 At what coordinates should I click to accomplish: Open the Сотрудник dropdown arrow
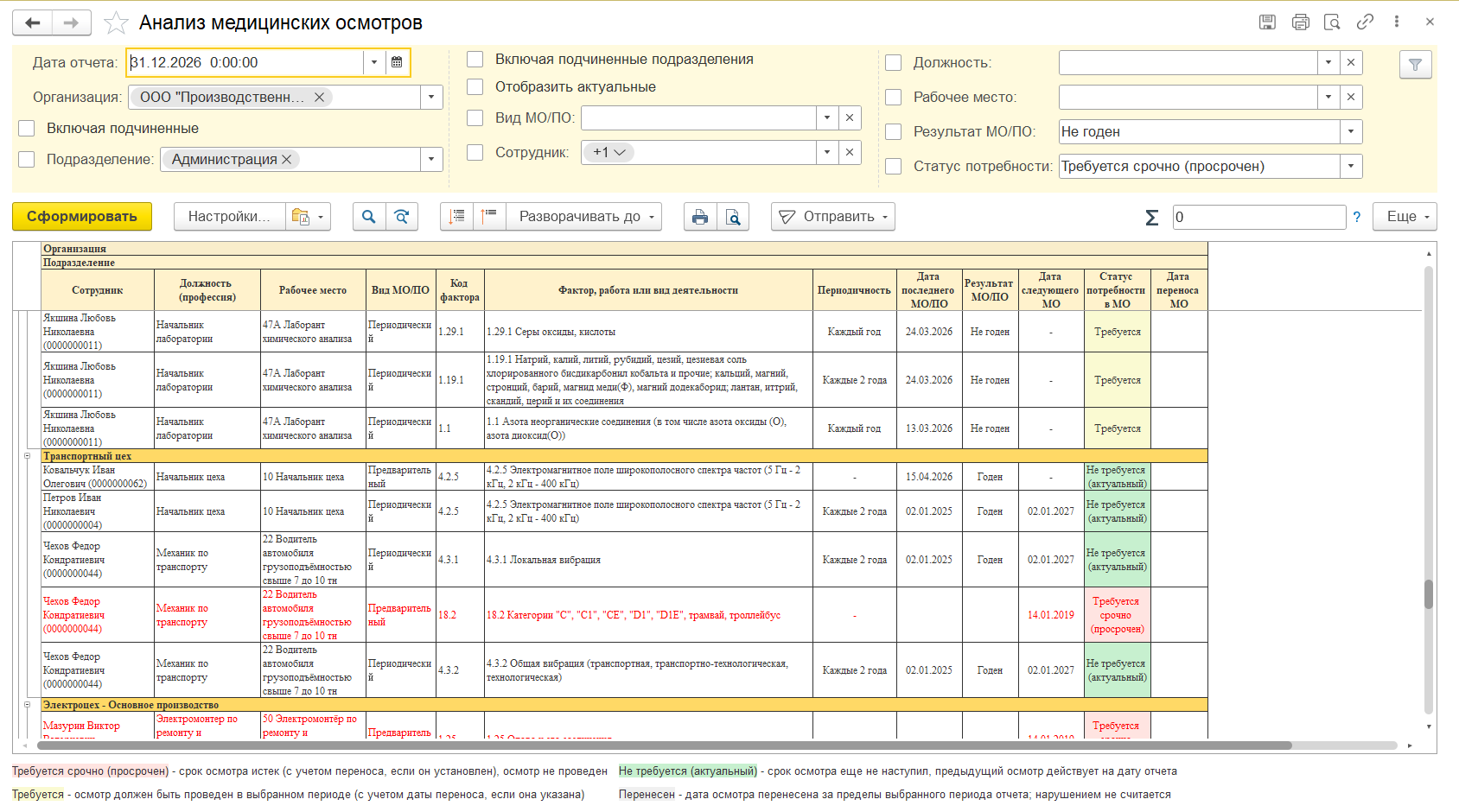[827, 152]
